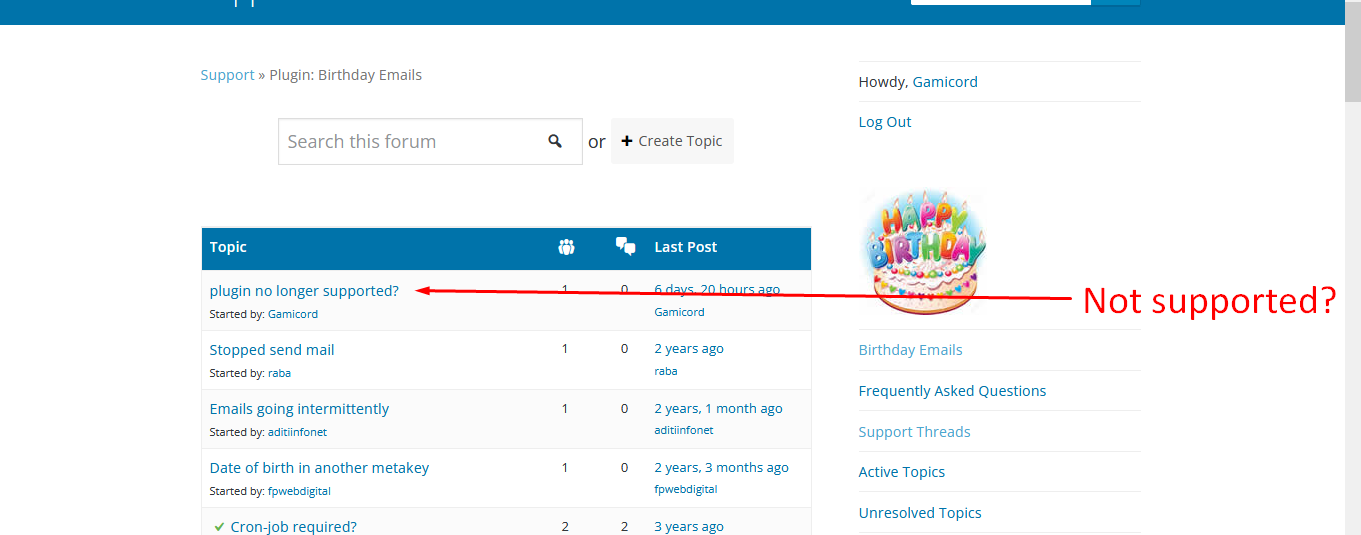
Task: Go to Birthday Emails plugin page
Action: [910, 350]
